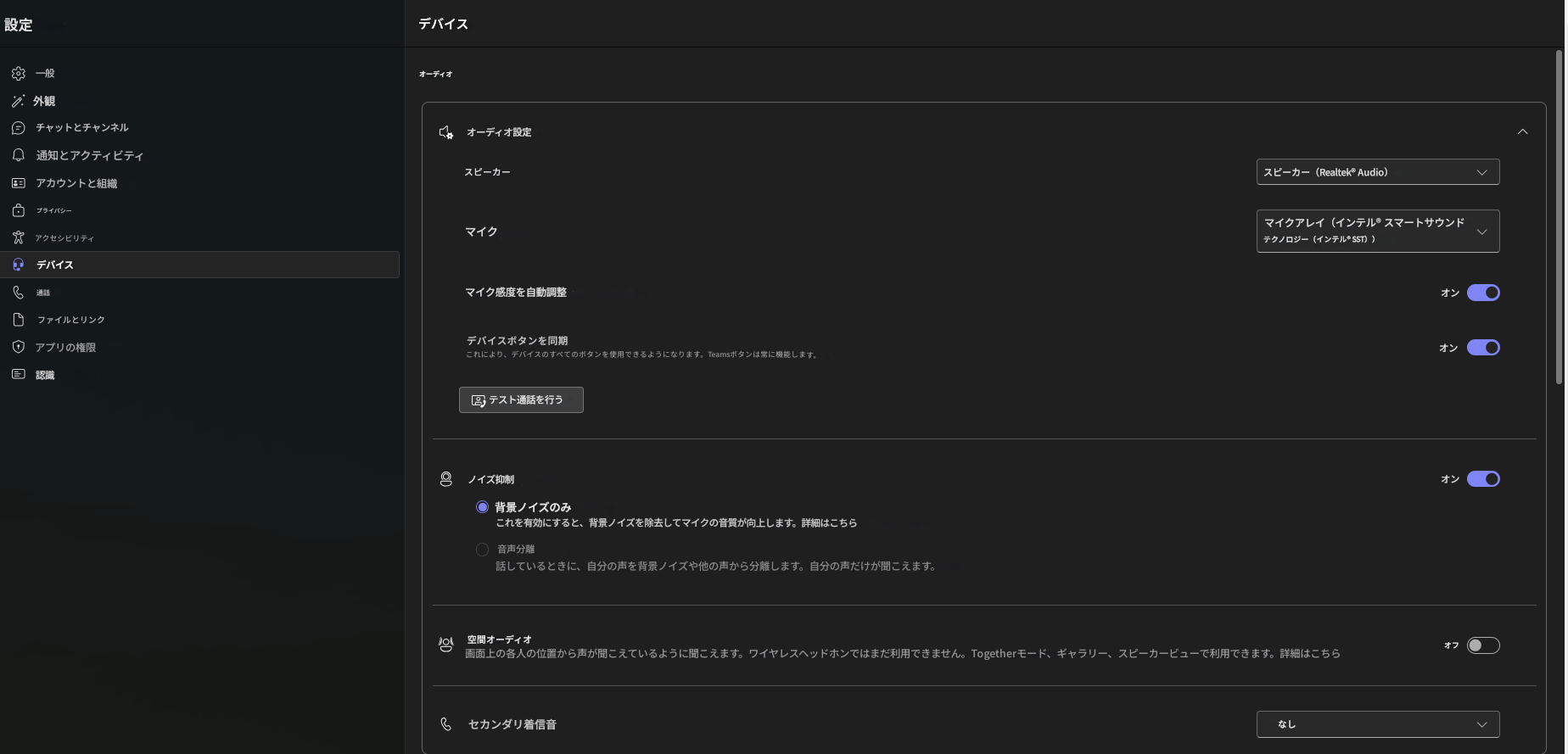
Task: Collapse the オーディオ設定 section chevron
Action: pos(1523,132)
